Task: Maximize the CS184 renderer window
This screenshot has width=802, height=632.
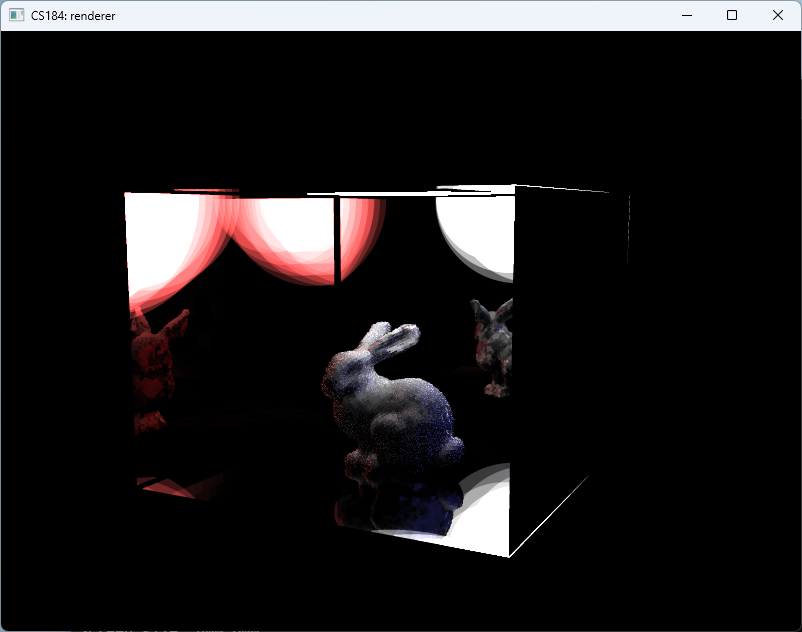Action: coord(732,15)
